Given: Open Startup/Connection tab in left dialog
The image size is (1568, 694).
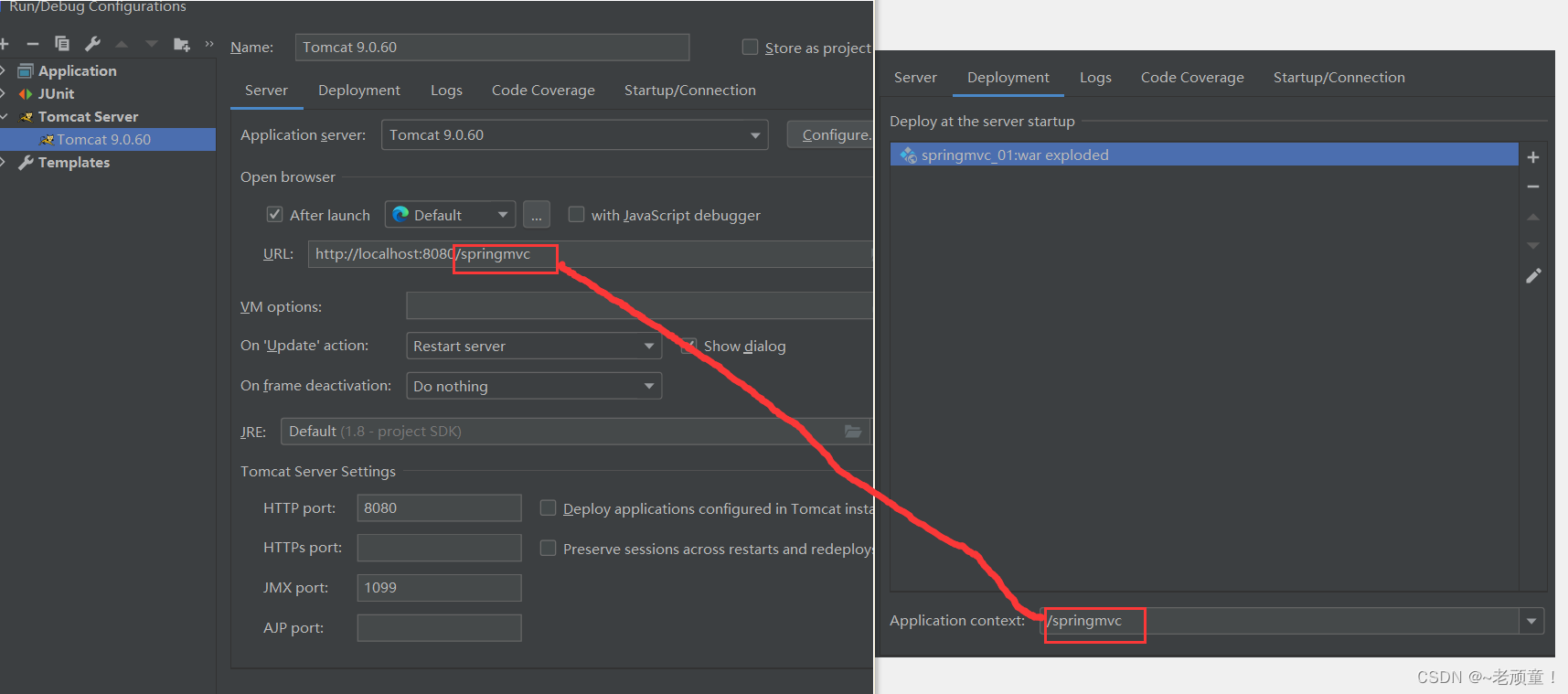Looking at the screenshot, I should (689, 90).
